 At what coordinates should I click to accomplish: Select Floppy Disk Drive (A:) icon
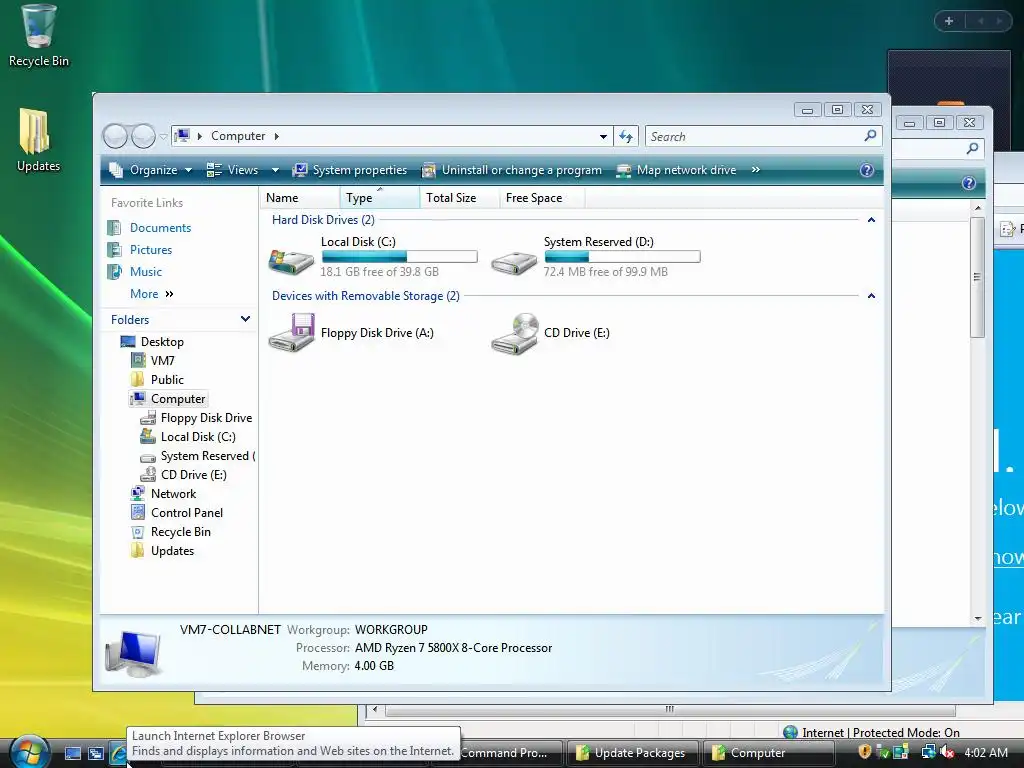pyautogui.click(x=291, y=333)
